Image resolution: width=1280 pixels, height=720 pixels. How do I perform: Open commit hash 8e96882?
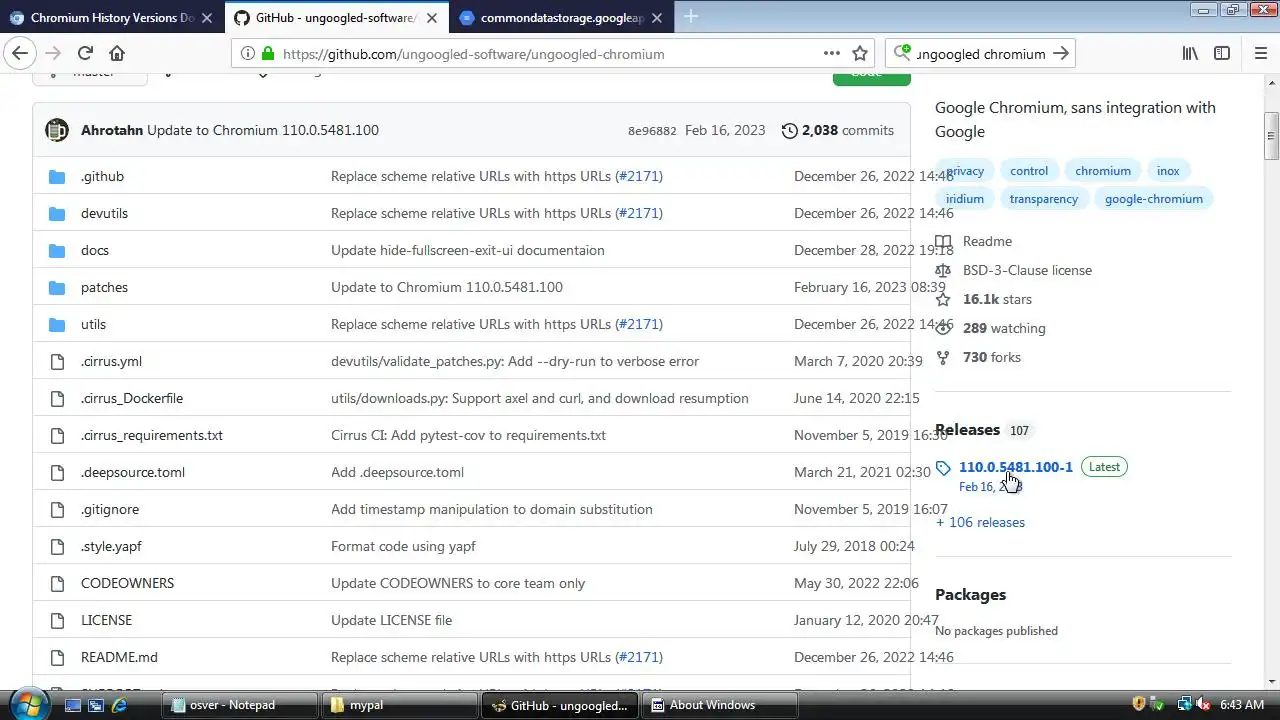pos(652,131)
